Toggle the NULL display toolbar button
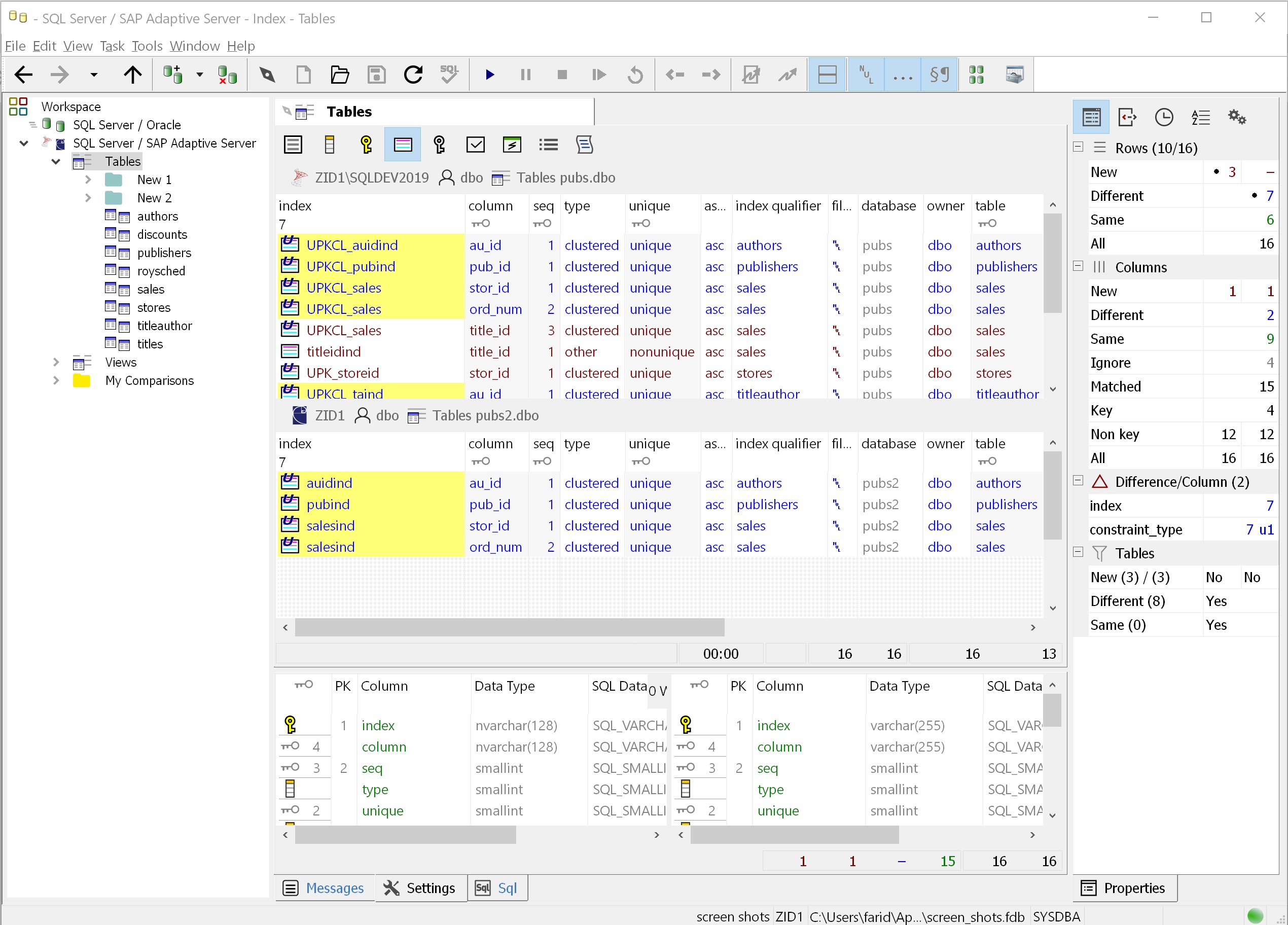1288x925 pixels. point(865,75)
